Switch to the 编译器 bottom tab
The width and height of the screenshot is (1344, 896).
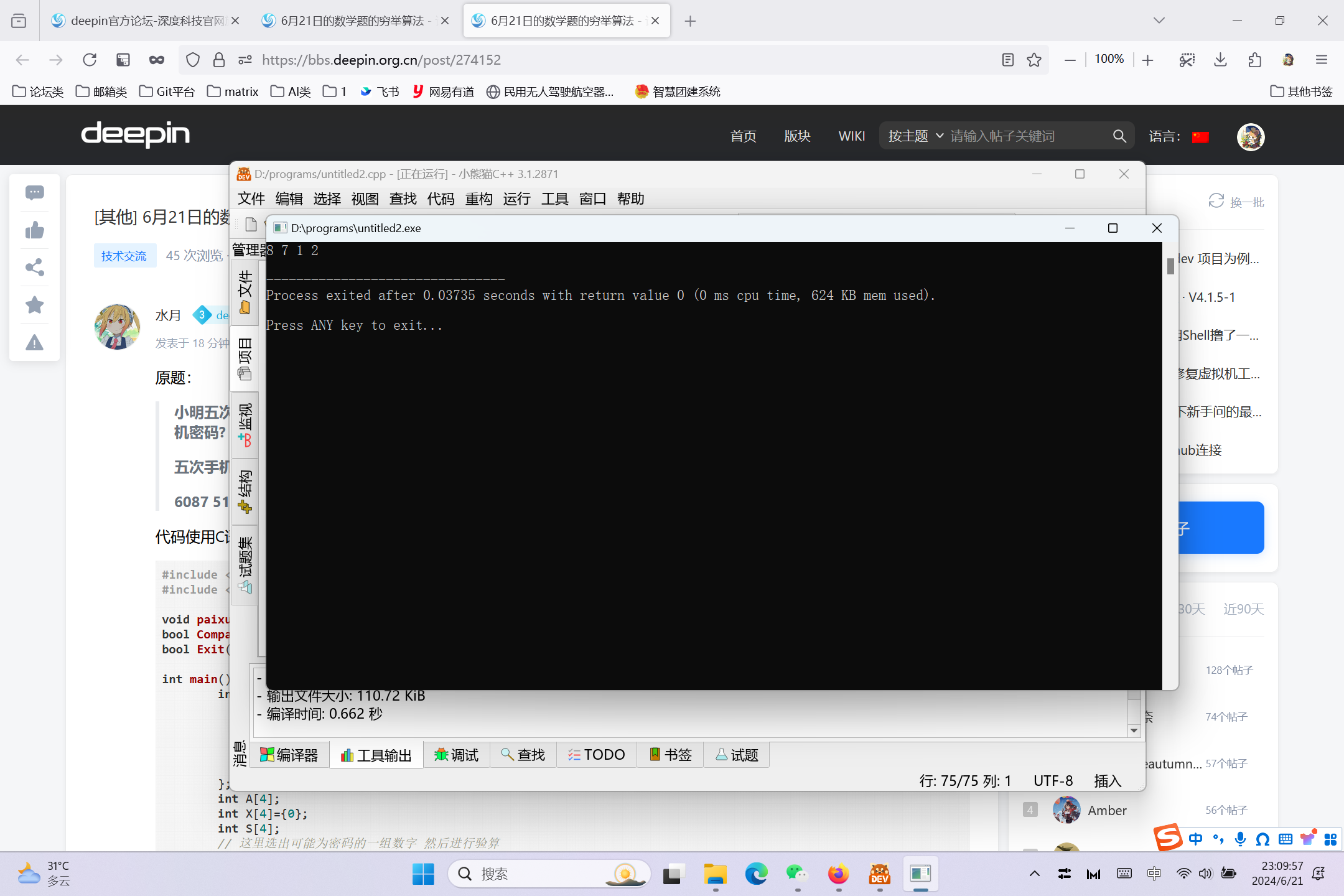pos(289,755)
